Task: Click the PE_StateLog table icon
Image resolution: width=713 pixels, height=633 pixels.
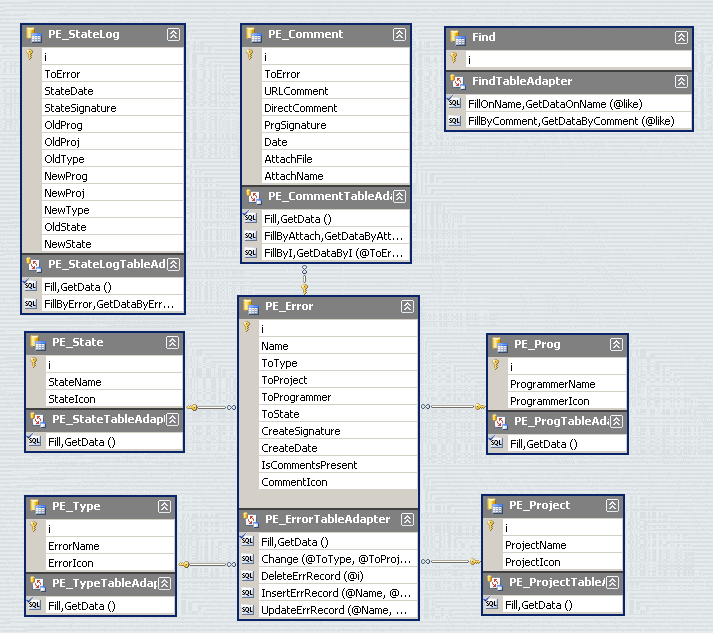Action: click(x=34, y=35)
